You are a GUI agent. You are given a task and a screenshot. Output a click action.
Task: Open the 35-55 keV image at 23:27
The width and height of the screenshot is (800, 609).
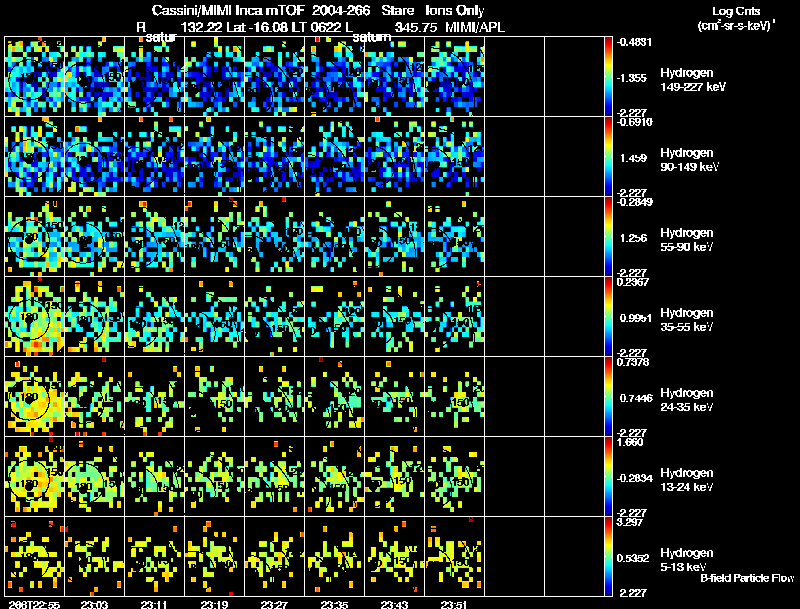coord(274,316)
